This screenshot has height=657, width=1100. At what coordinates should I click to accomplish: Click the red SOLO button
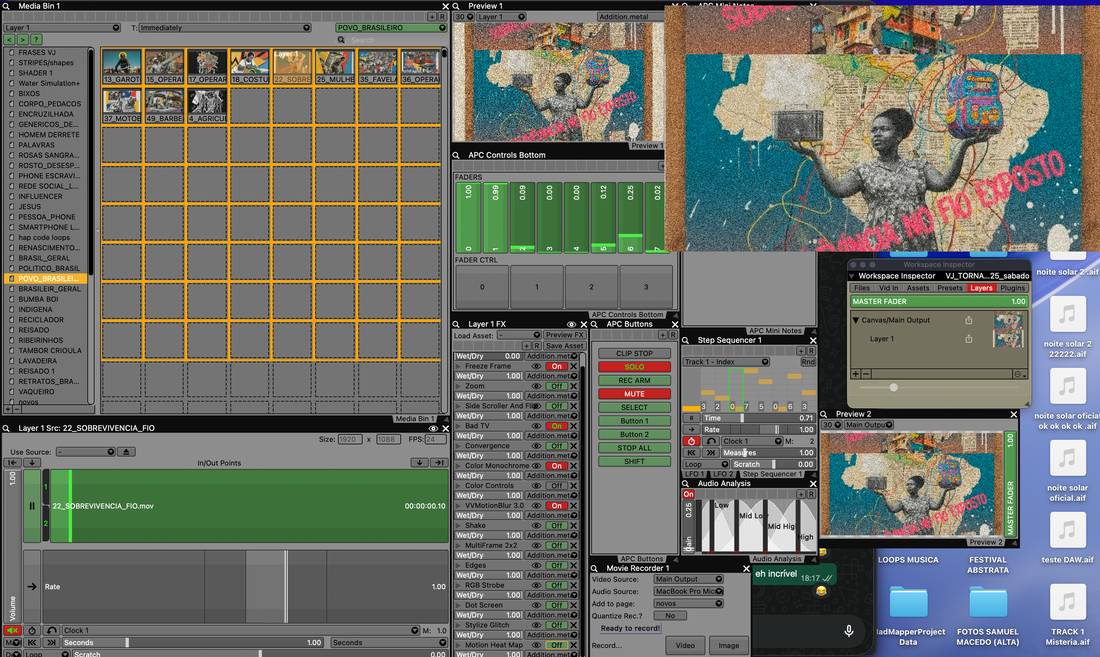tap(634, 367)
